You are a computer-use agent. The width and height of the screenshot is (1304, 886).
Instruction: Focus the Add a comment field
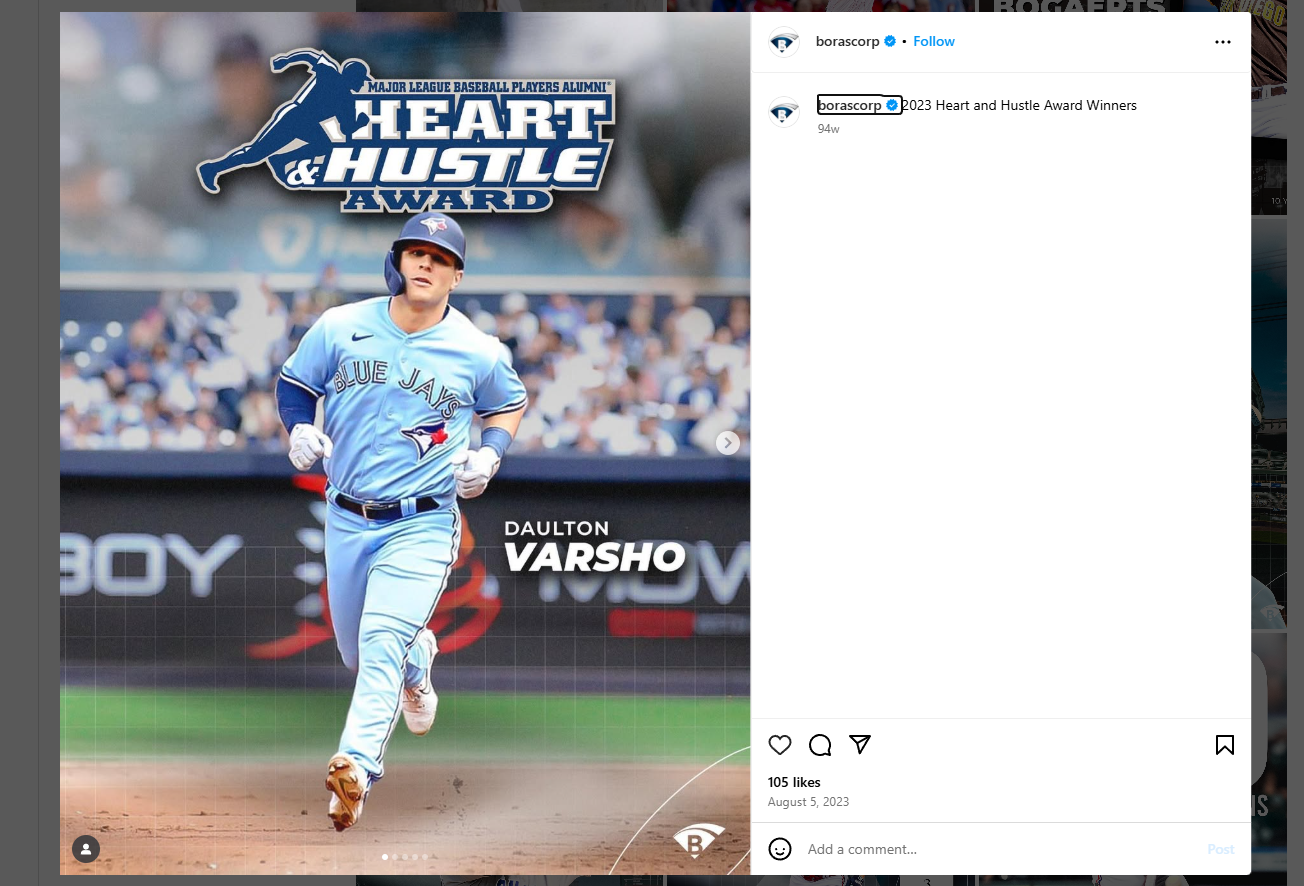point(1000,849)
